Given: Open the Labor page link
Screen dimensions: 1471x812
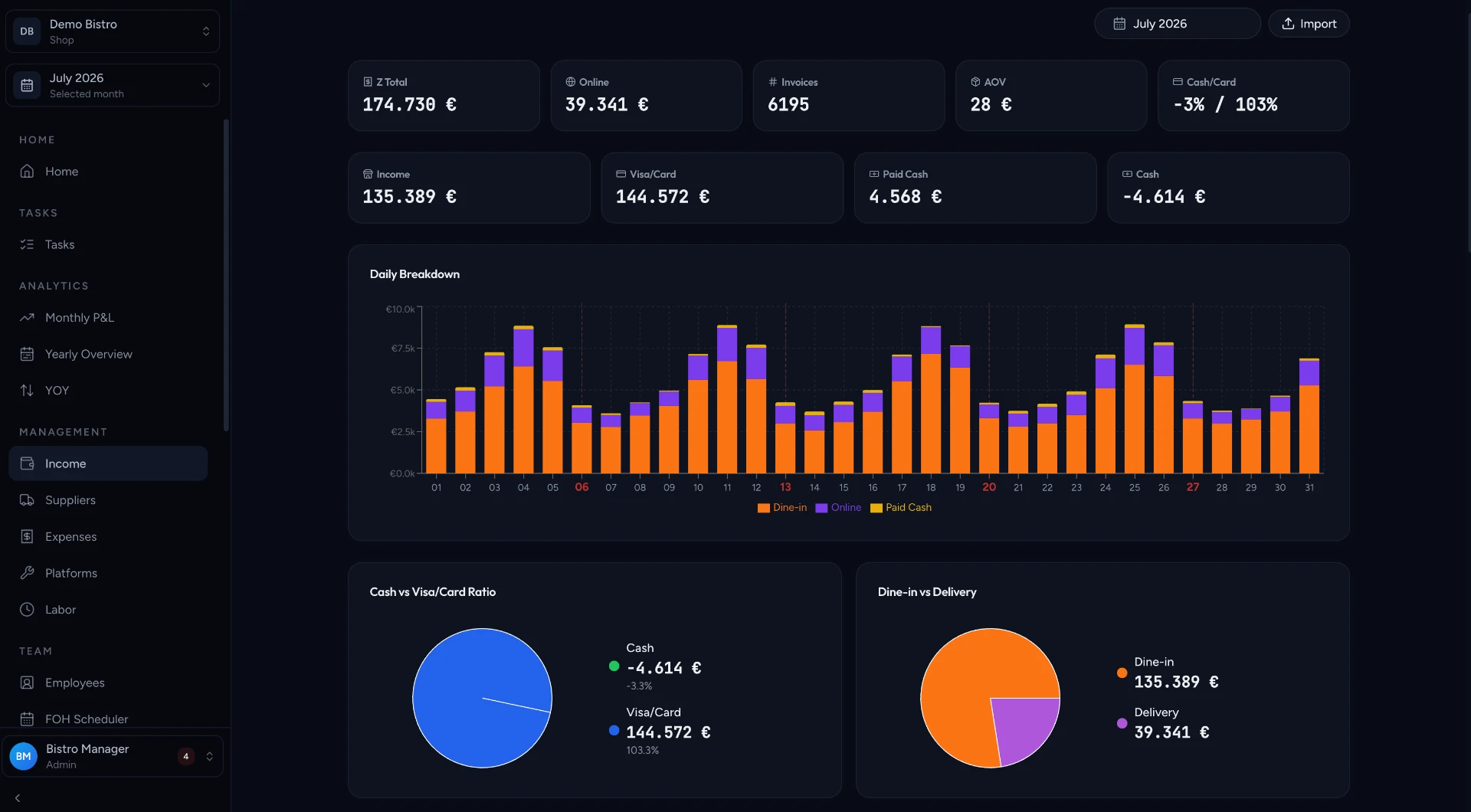Looking at the screenshot, I should 108,610.
